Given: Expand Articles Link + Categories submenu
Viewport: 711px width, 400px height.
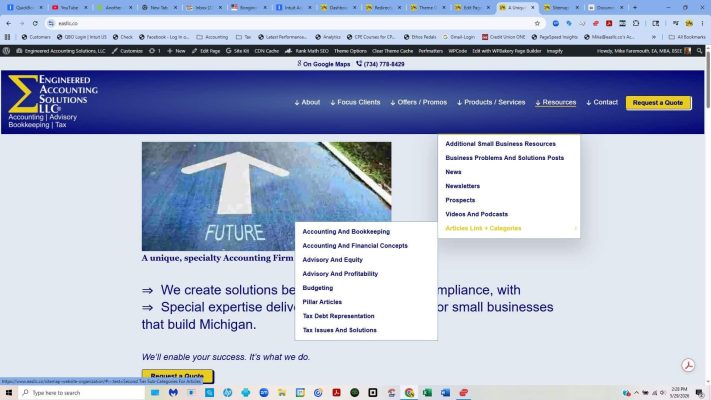Looking at the screenshot, I should tap(483, 228).
